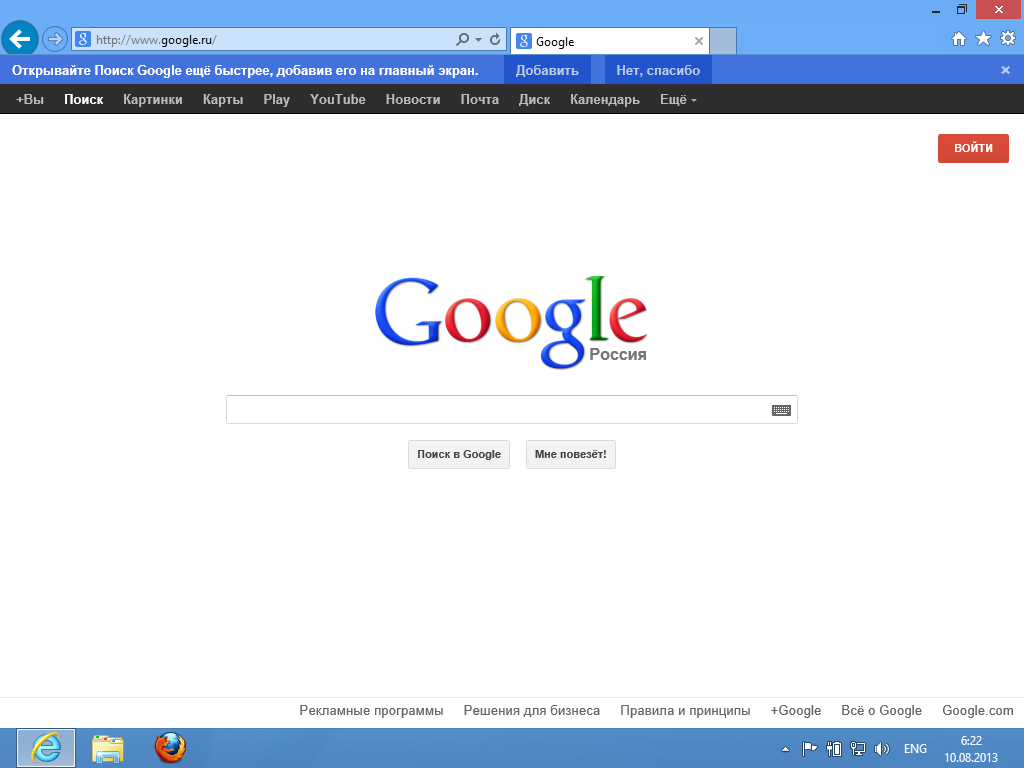Open the Google.com footer link
The width and height of the screenshot is (1024, 768).
(978, 711)
